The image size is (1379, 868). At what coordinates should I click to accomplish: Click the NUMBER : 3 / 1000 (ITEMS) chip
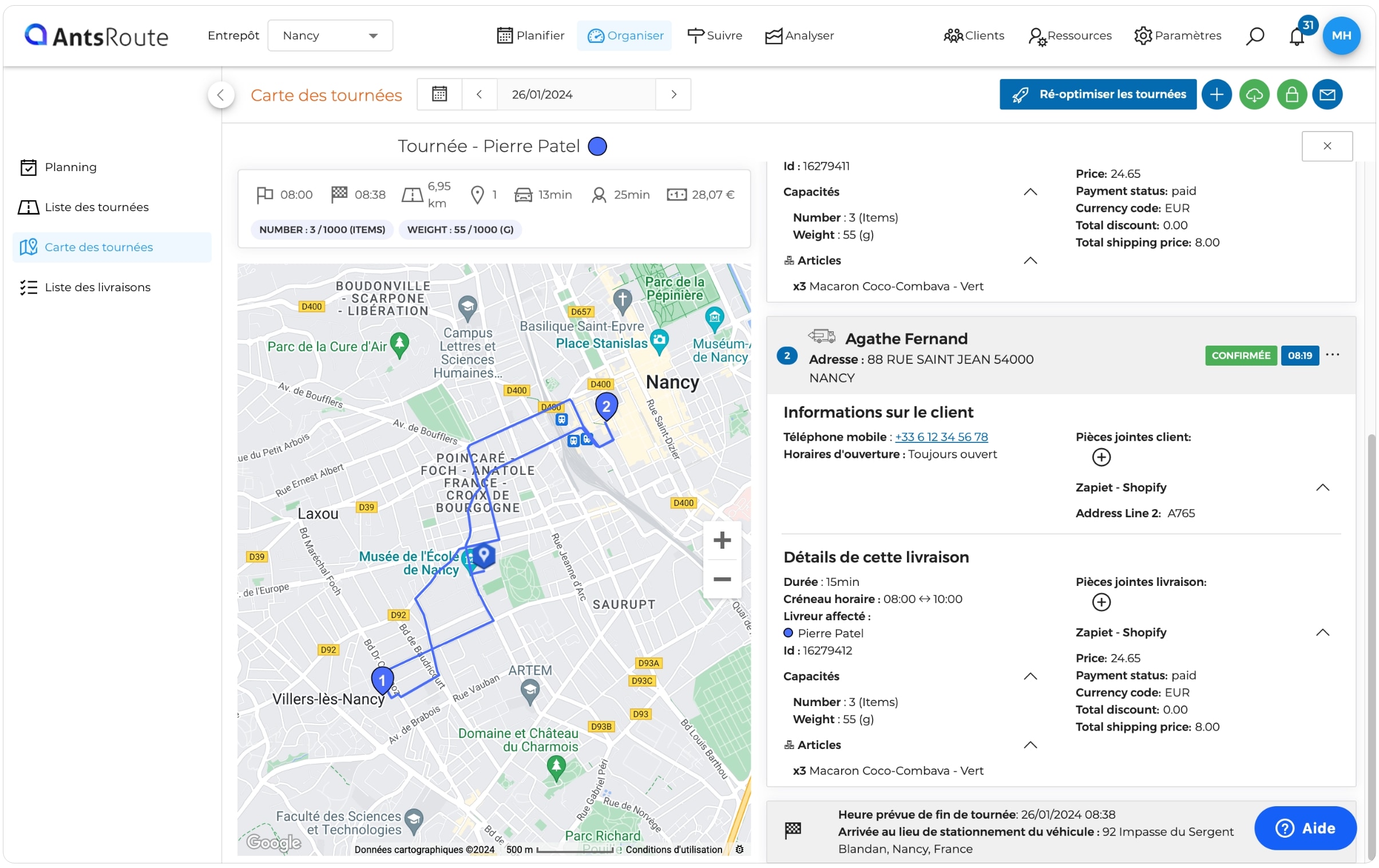[x=322, y=229]
